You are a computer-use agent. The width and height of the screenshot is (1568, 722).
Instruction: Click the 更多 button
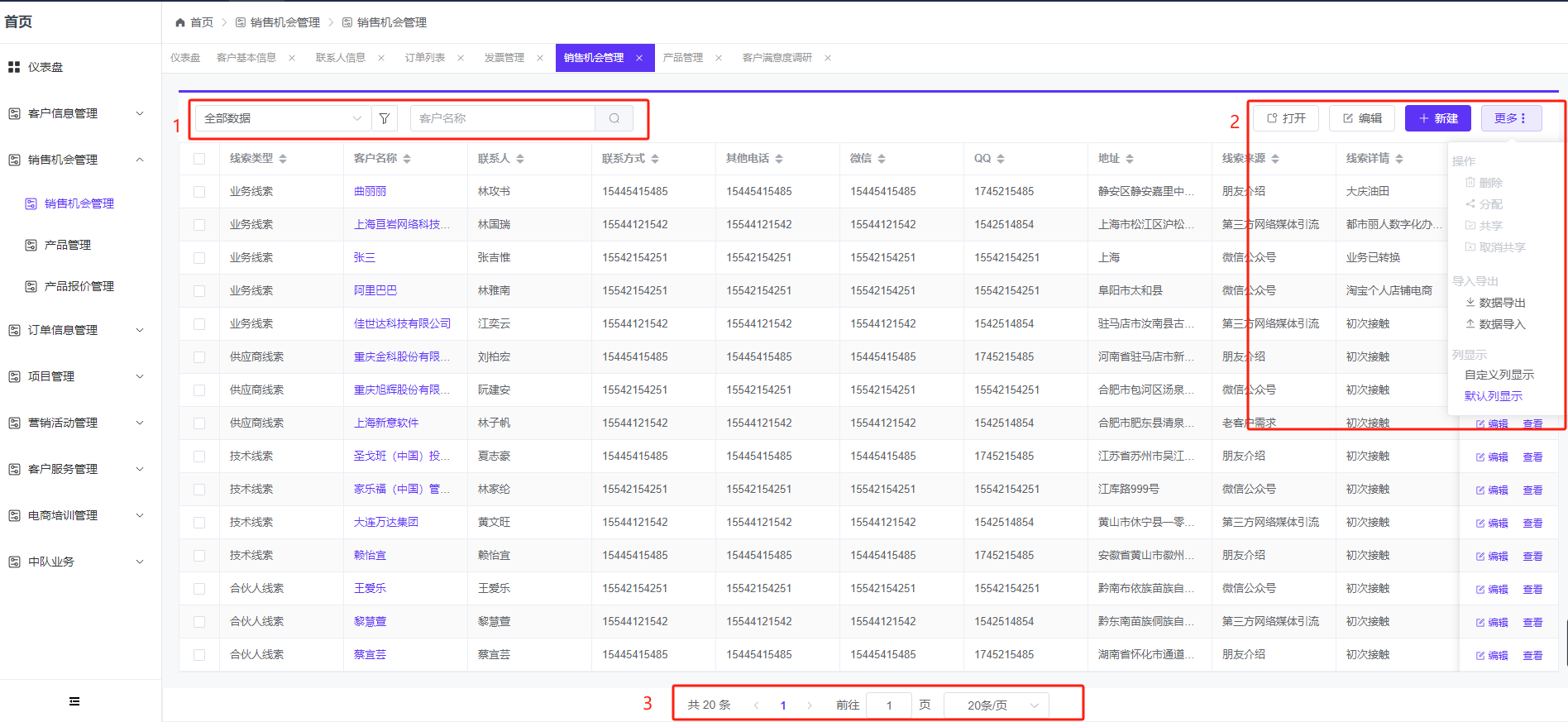pyautogui.click(x=1511, y=118)
